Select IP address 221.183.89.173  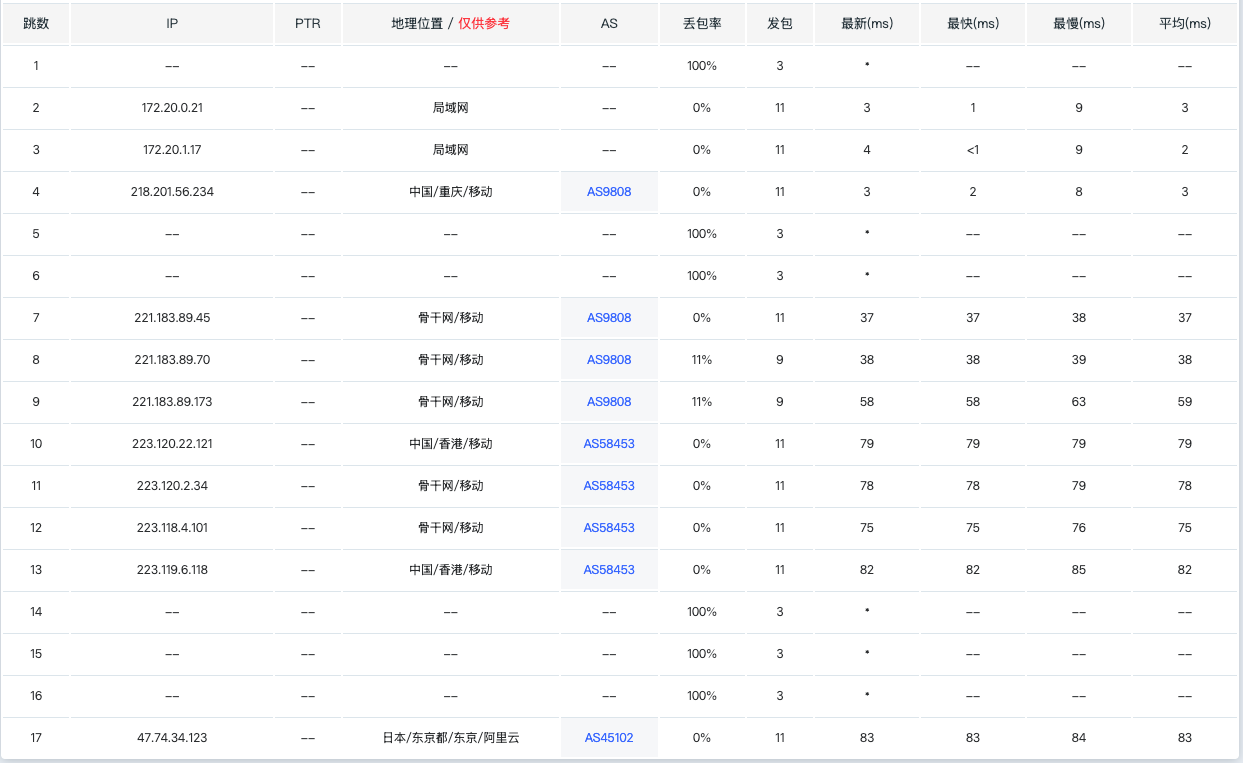click(x=172, y=402)
